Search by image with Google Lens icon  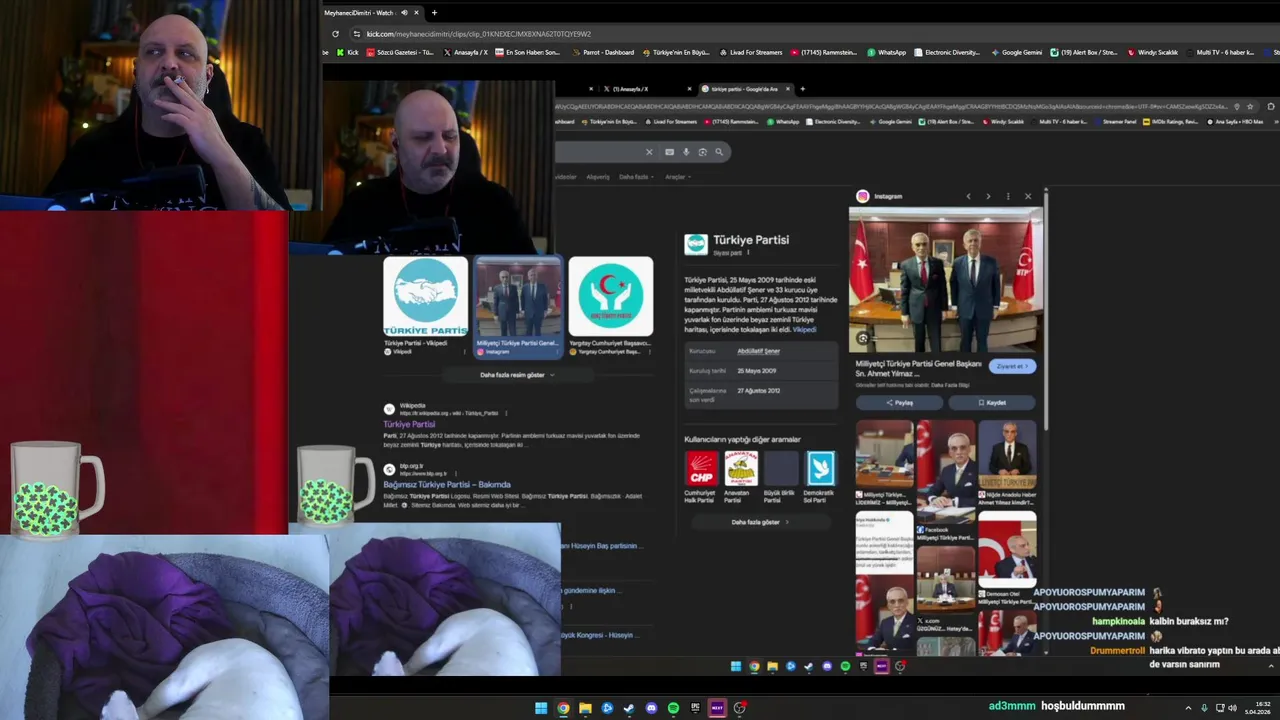[x=702, y=152]
